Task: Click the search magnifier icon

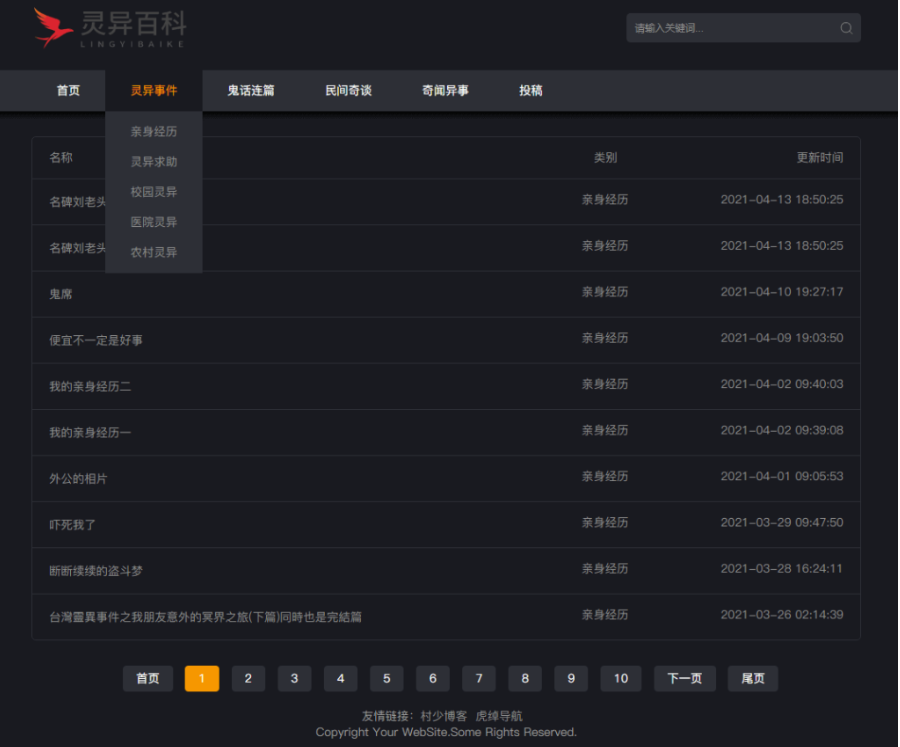Action: 846,28
